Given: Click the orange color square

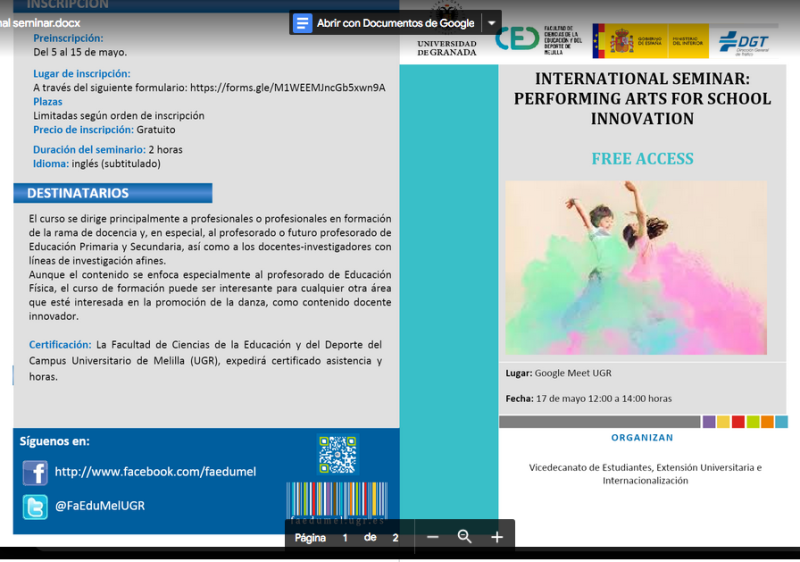Looking at the screenshot, I should 767,422.
